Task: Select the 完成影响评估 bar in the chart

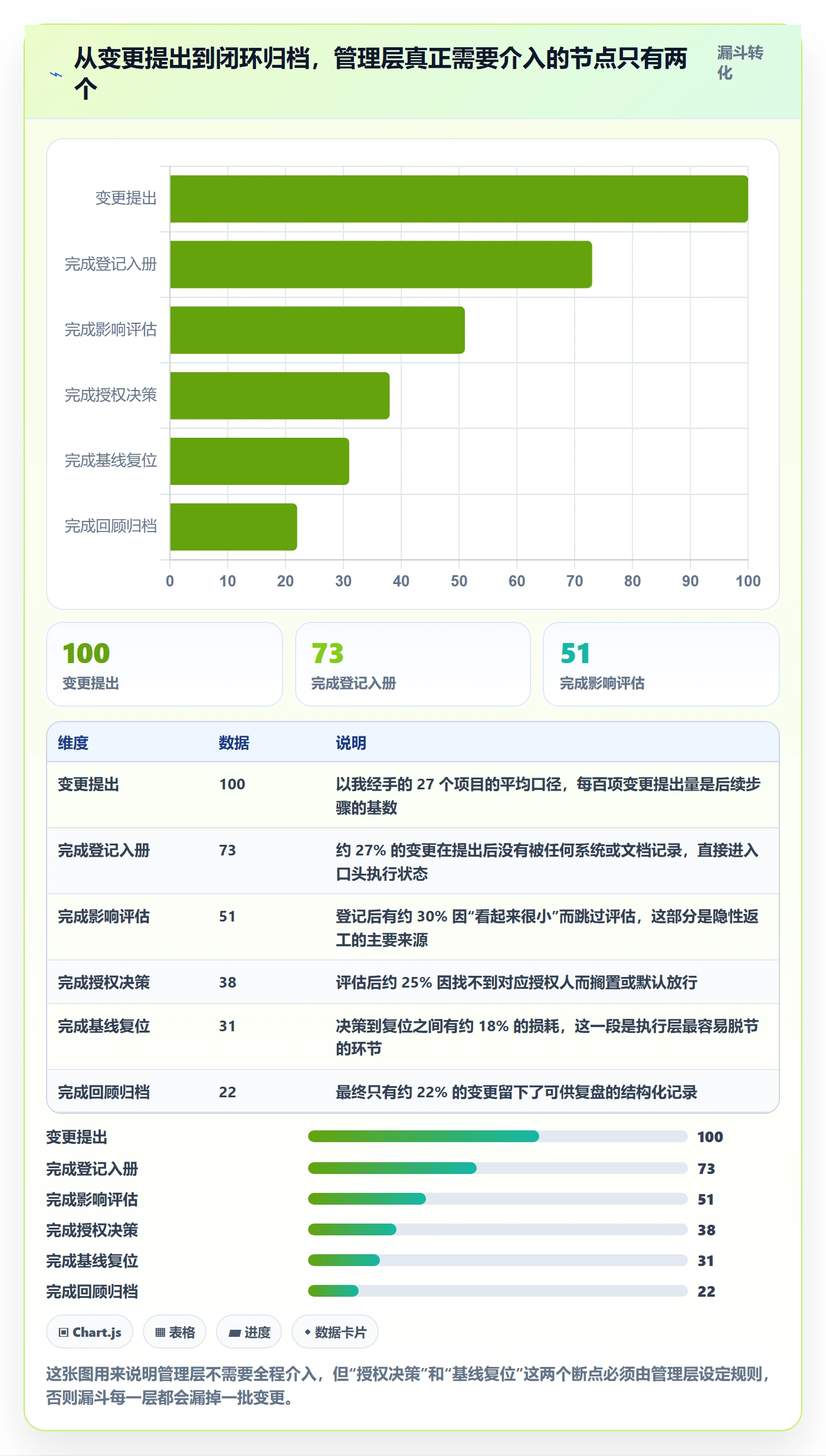Action: coord(317,330)
